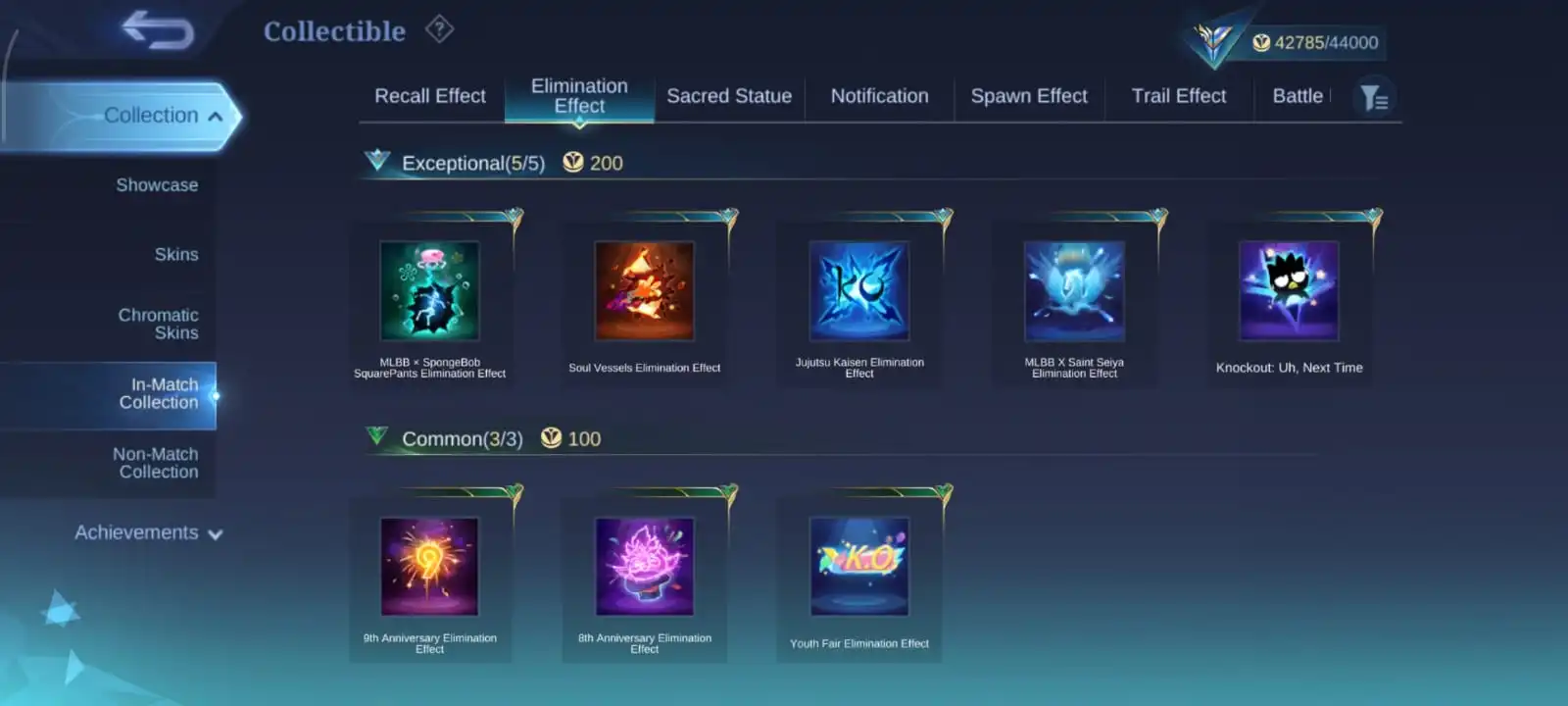The image size is (1568, 706).
Task: Open the Collectible help question icon
Action: click(x=439, y=29)
